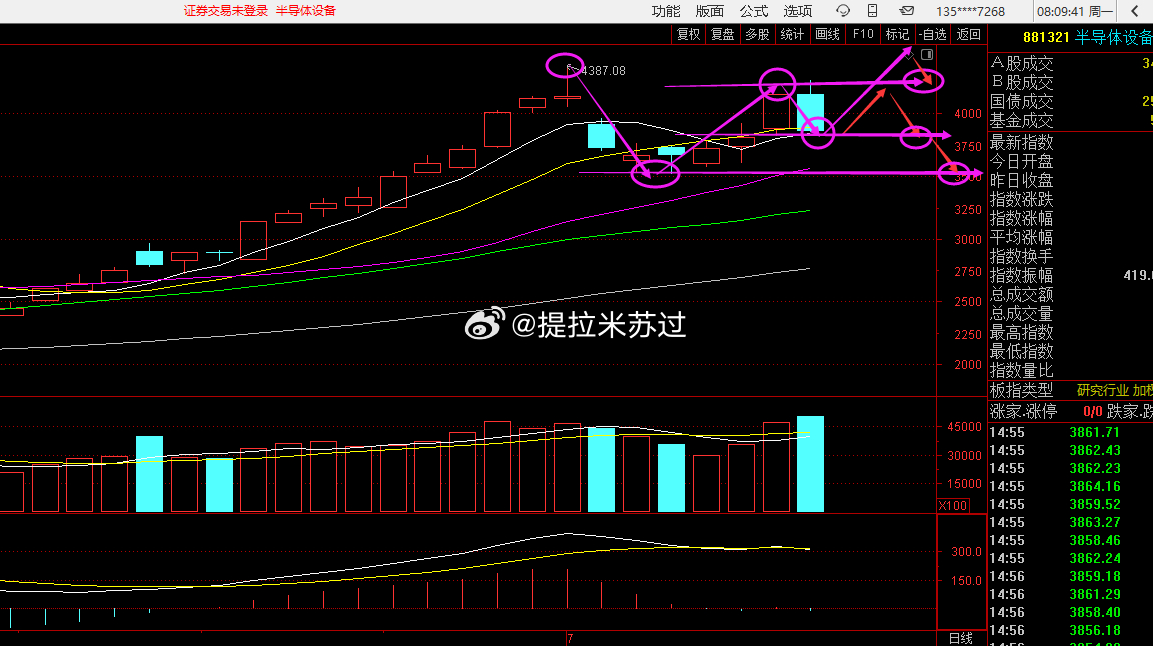Click the 多股 toolbar button
The width and height of the screenshot is (1153, 646).
click(x=757, y=35)
